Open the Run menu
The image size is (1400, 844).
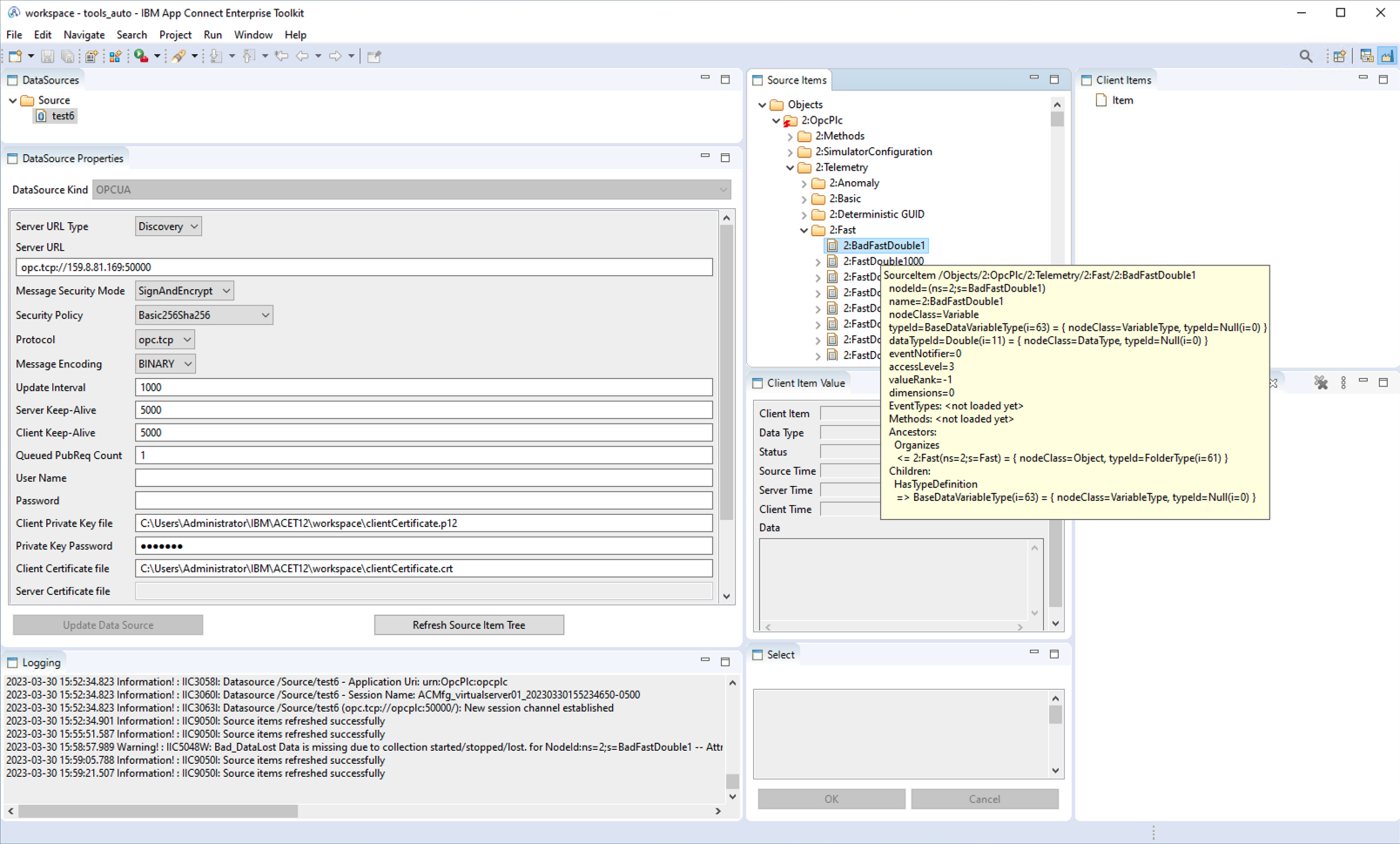coord(212,35)
